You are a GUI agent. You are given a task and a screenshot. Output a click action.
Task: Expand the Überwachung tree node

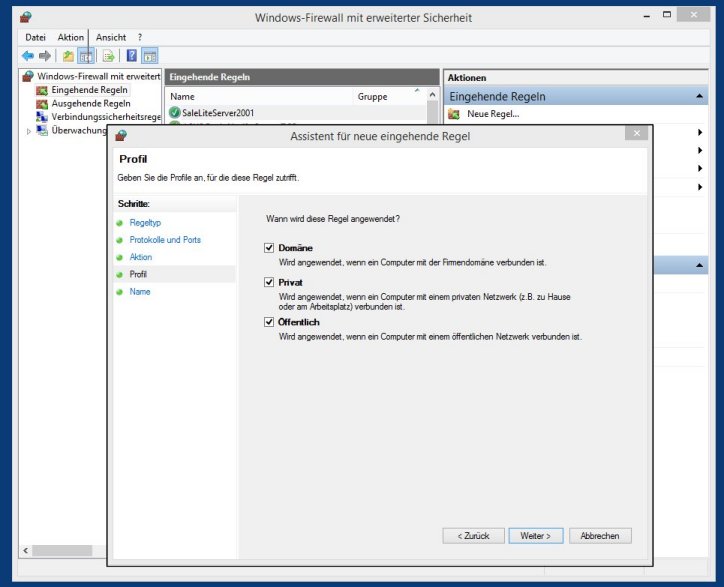click(28, 130)
